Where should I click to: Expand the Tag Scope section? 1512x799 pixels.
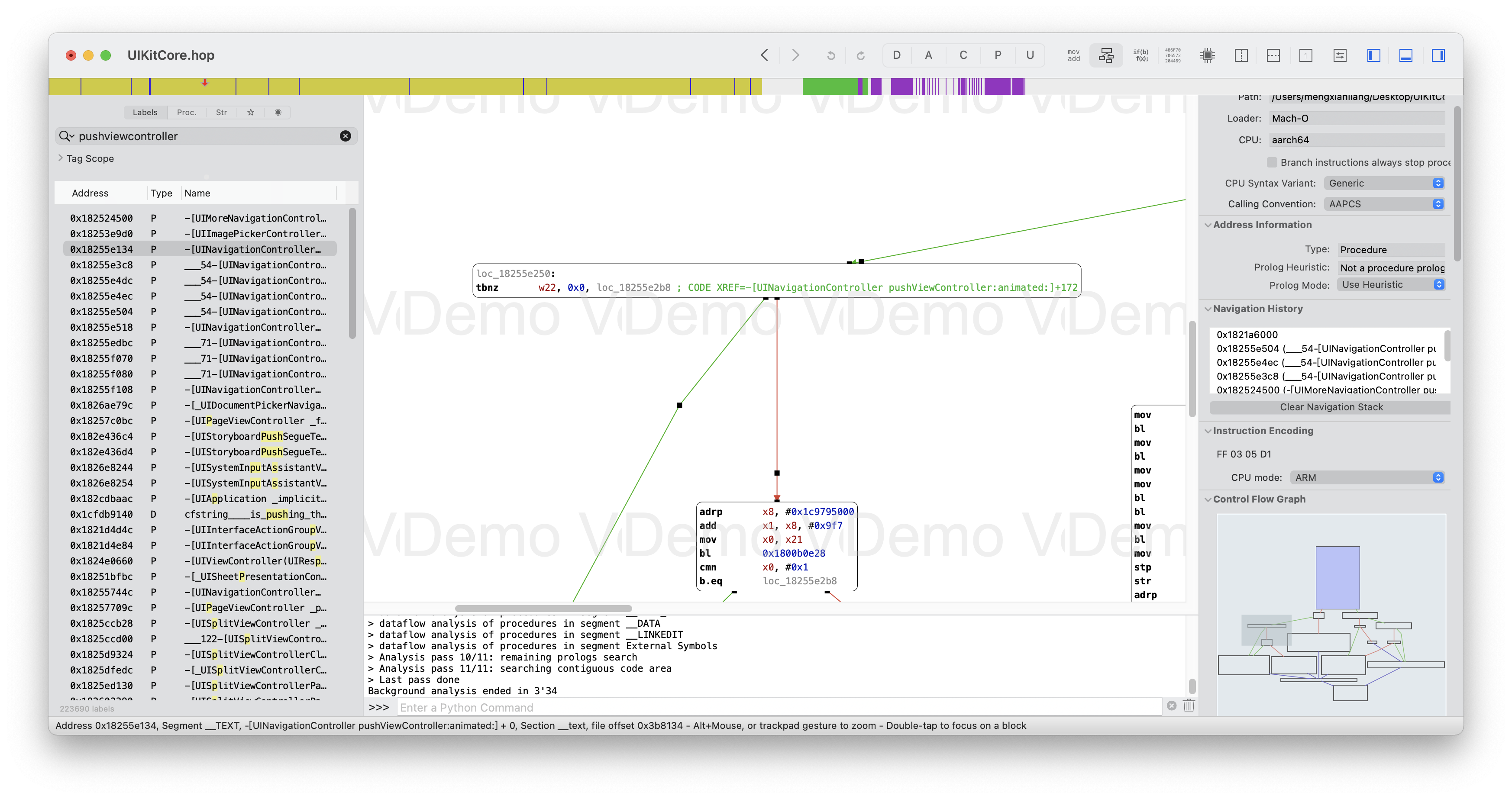coord(61,158)
